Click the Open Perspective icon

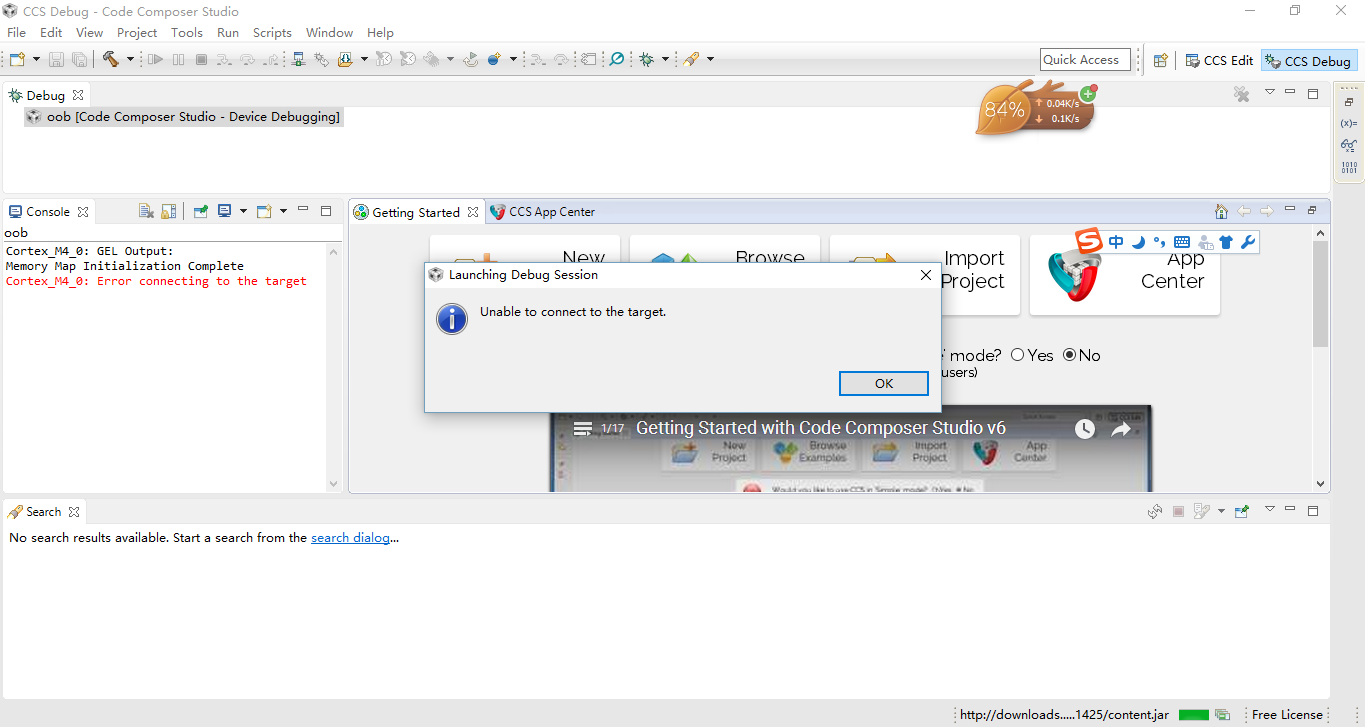tap(1160, 61)
